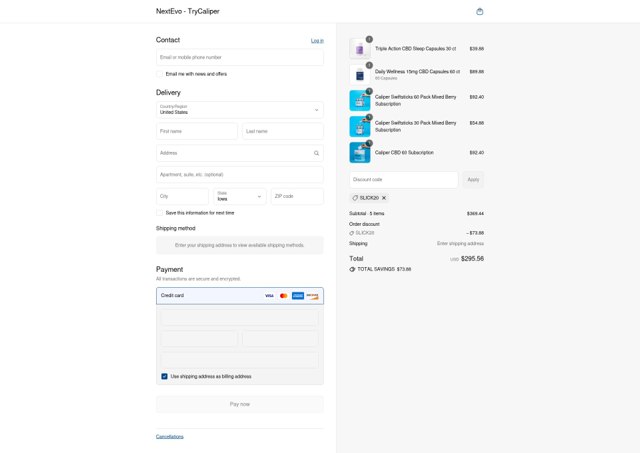Focus the ZIP code field

coord(297,196)
